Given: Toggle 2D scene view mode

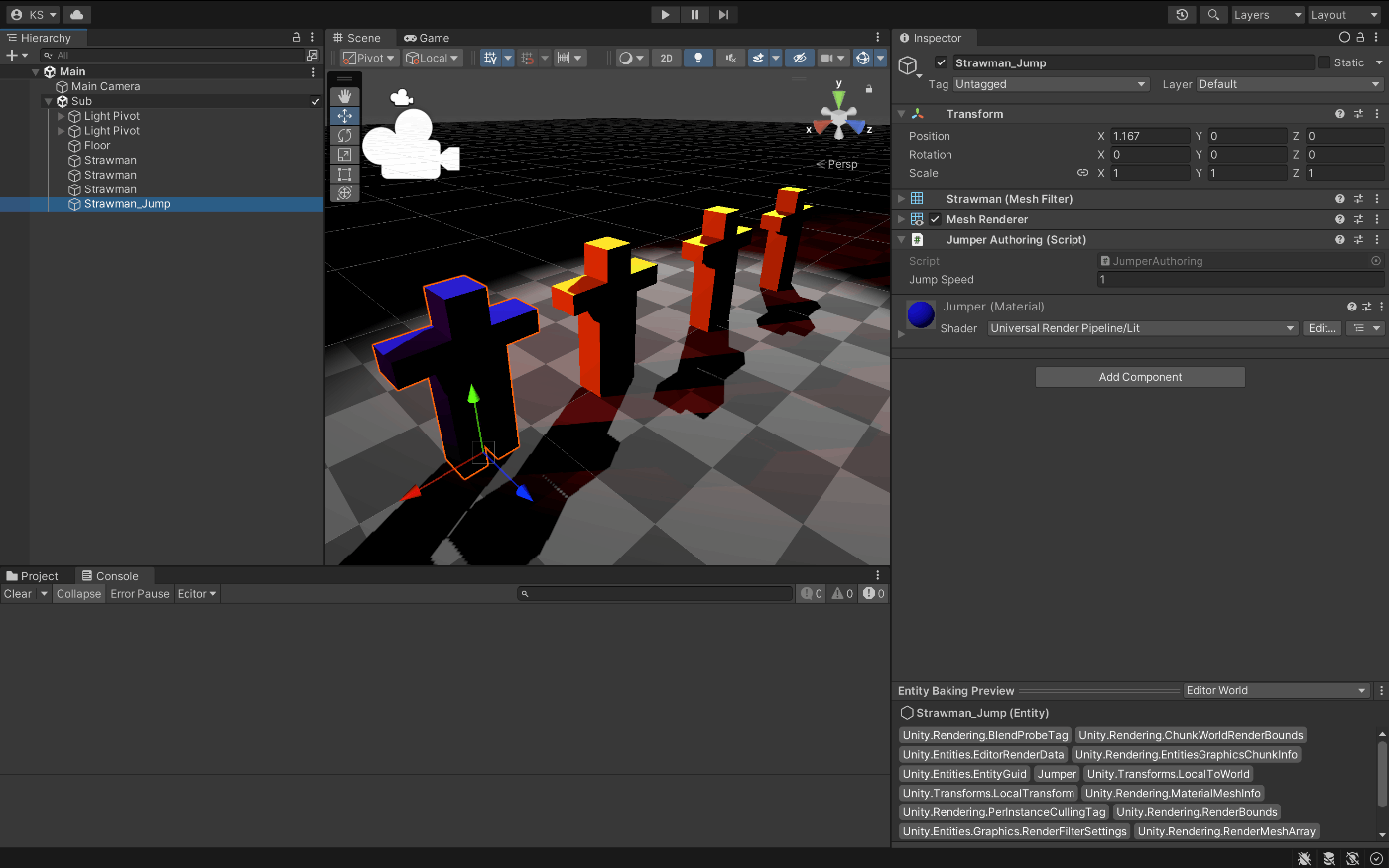Looking at the screenshot, I should pyautogui.click(x=666, y=58).
